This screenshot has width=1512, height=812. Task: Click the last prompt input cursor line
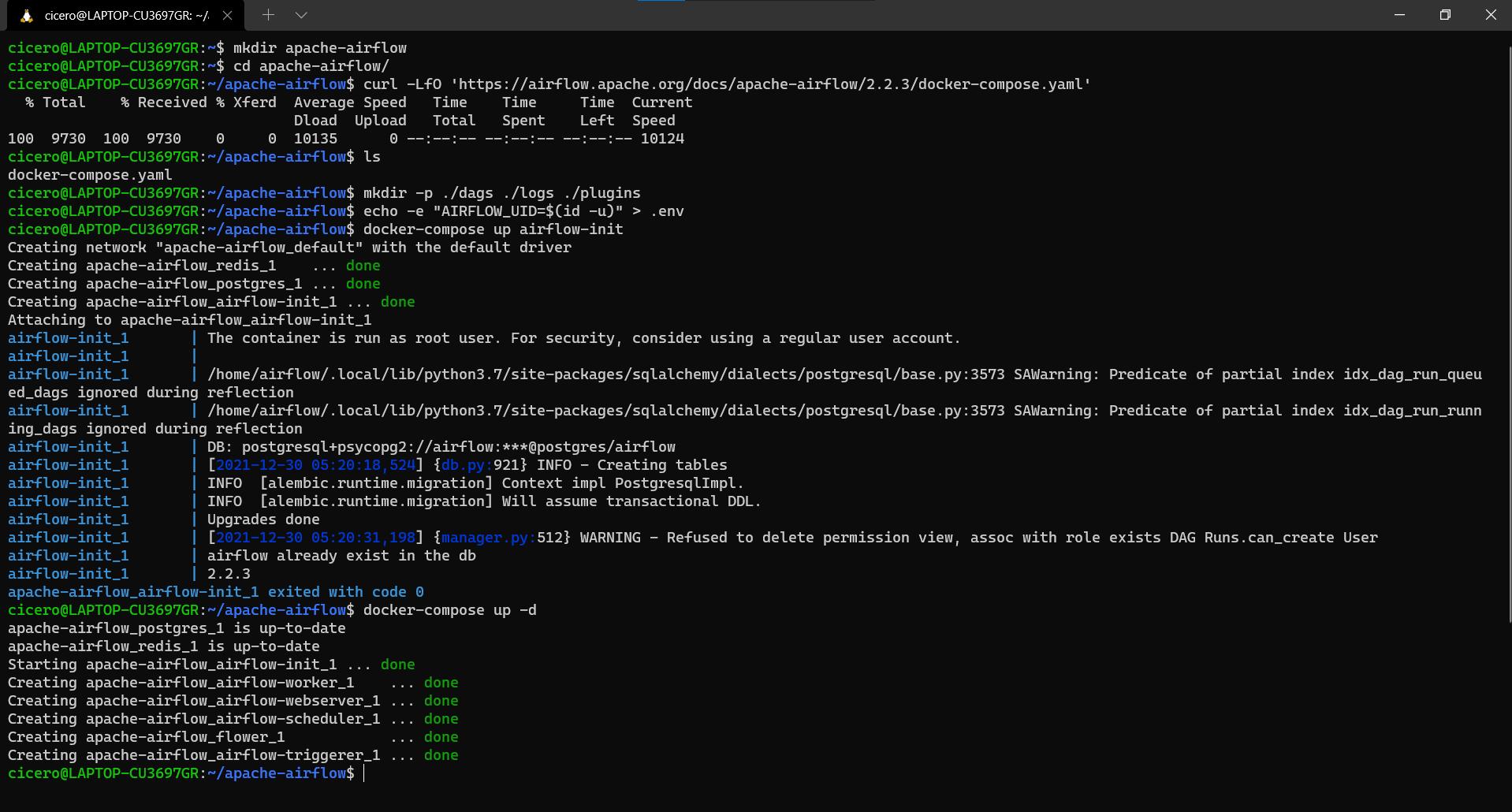coord(364,773)
